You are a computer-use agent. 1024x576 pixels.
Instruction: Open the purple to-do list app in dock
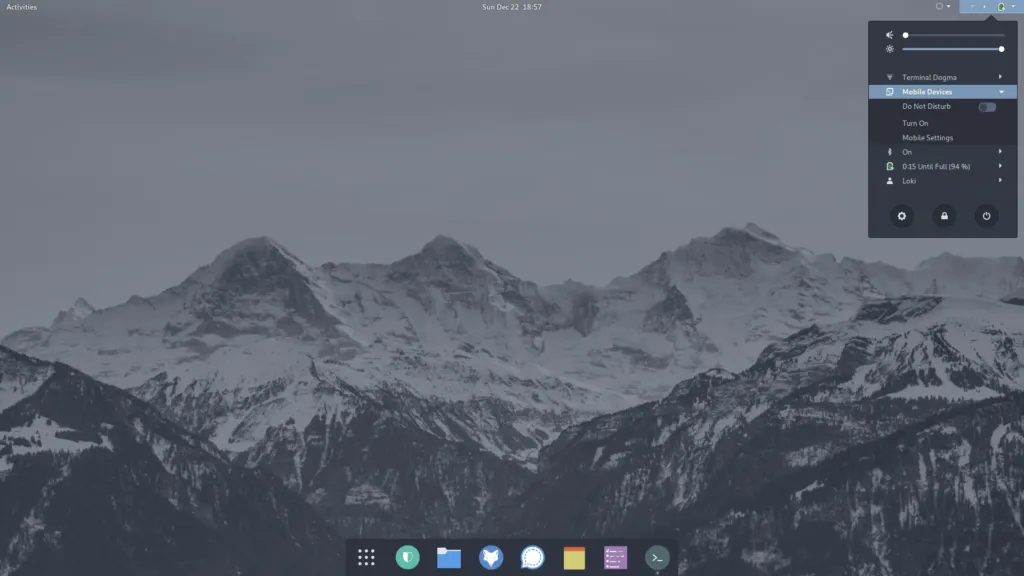(x=615, y=558)
